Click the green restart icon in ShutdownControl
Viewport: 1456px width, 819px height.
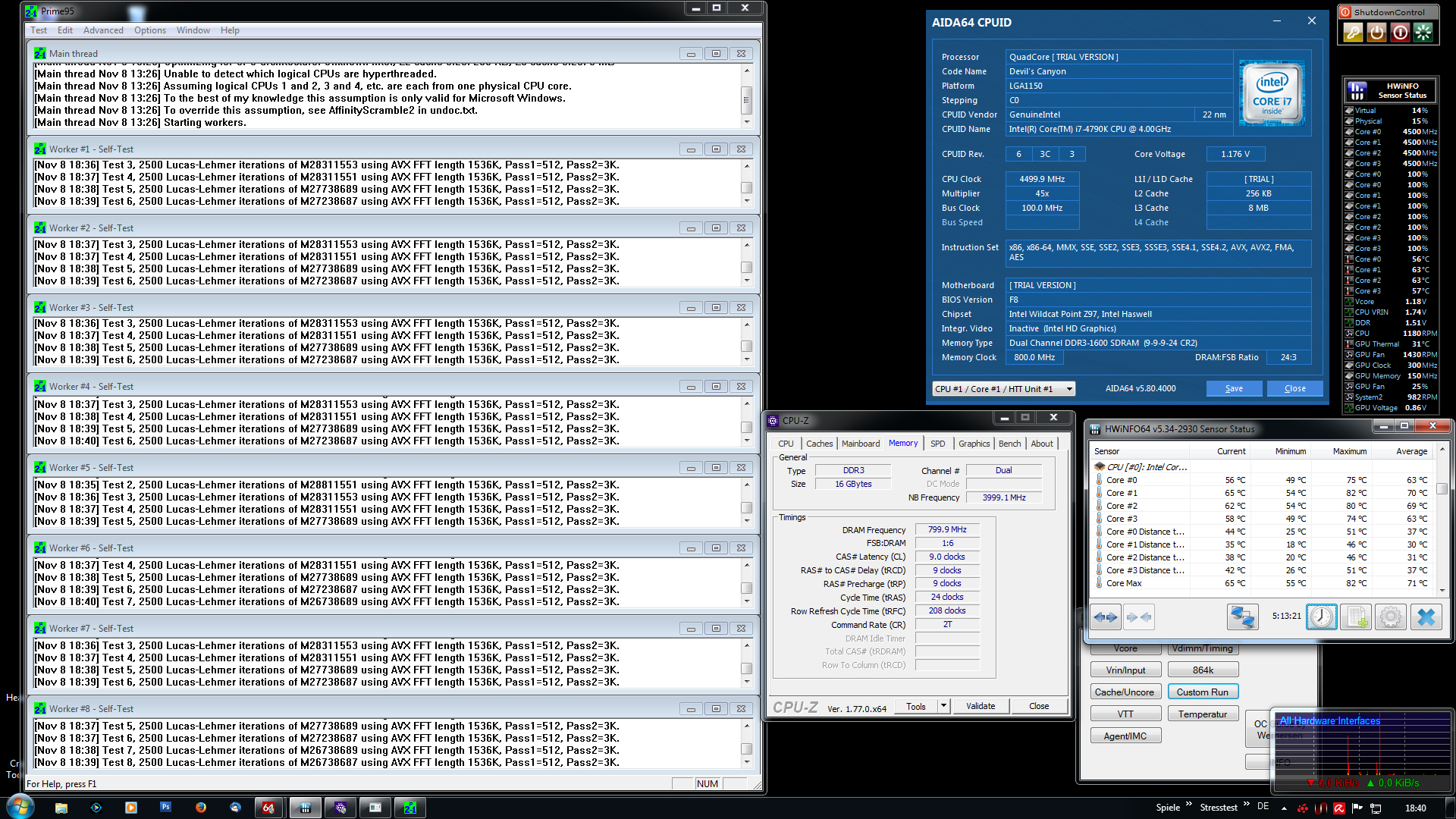[x=1423, y=32]
